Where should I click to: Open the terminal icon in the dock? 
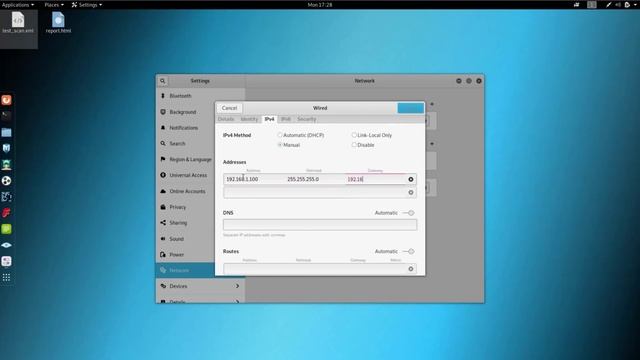point(6,116)
